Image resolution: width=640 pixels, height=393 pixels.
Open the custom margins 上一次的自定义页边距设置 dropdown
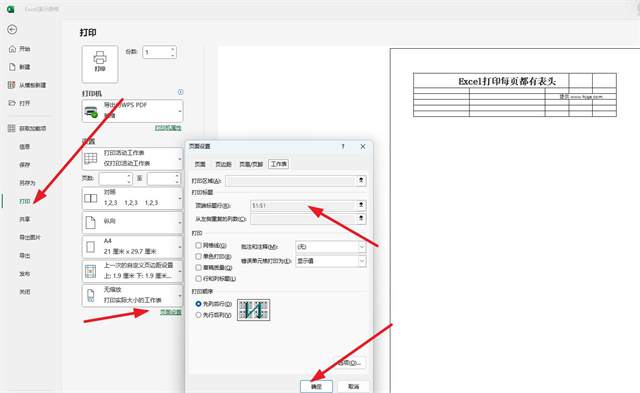133,271
